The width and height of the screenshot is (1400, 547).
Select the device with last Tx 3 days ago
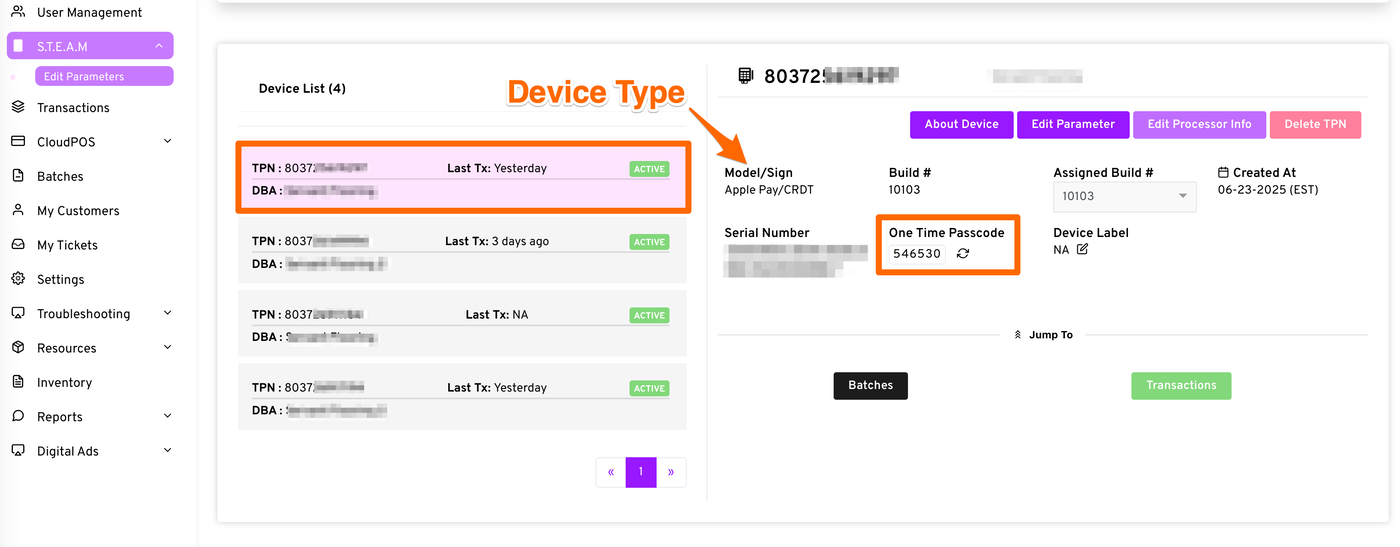point(461,252)
